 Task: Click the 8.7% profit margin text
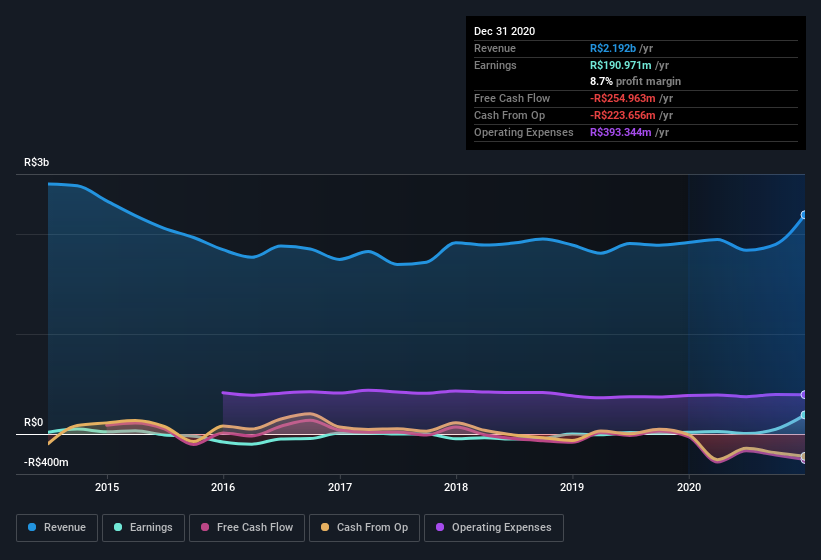click(635, 81)
